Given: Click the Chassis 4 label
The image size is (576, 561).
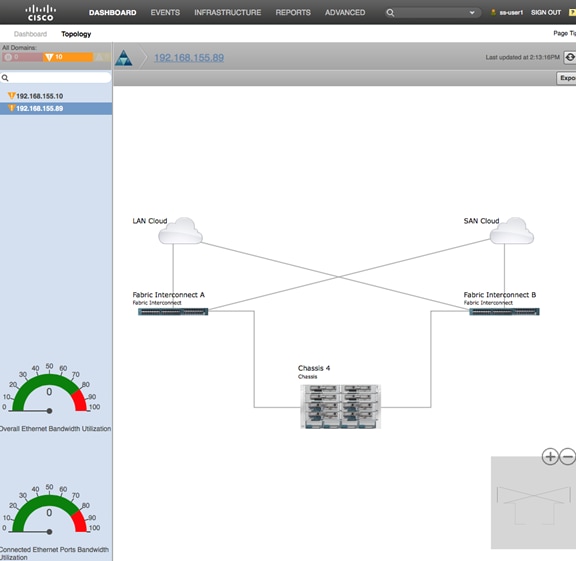Looking at the screenshot, I should pos(314,368).
